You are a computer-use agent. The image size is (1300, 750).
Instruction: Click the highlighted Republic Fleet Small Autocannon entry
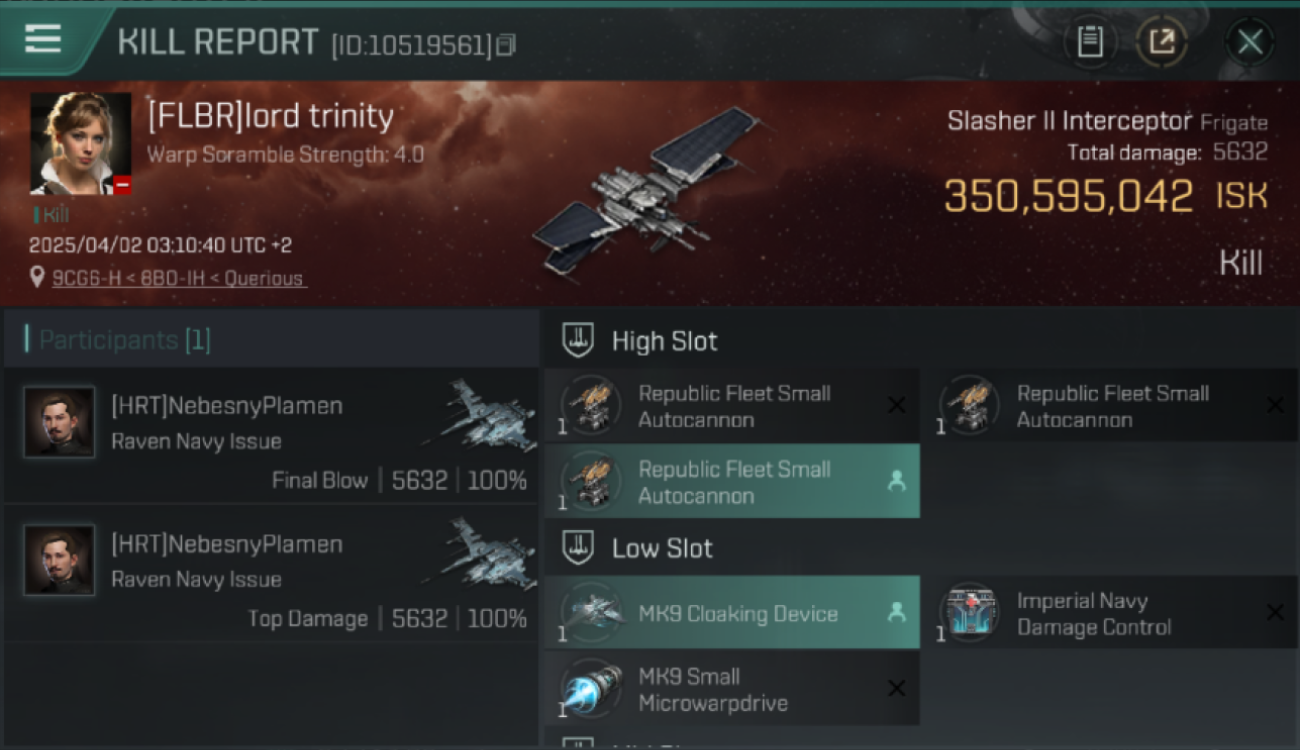tap(732, 481)
